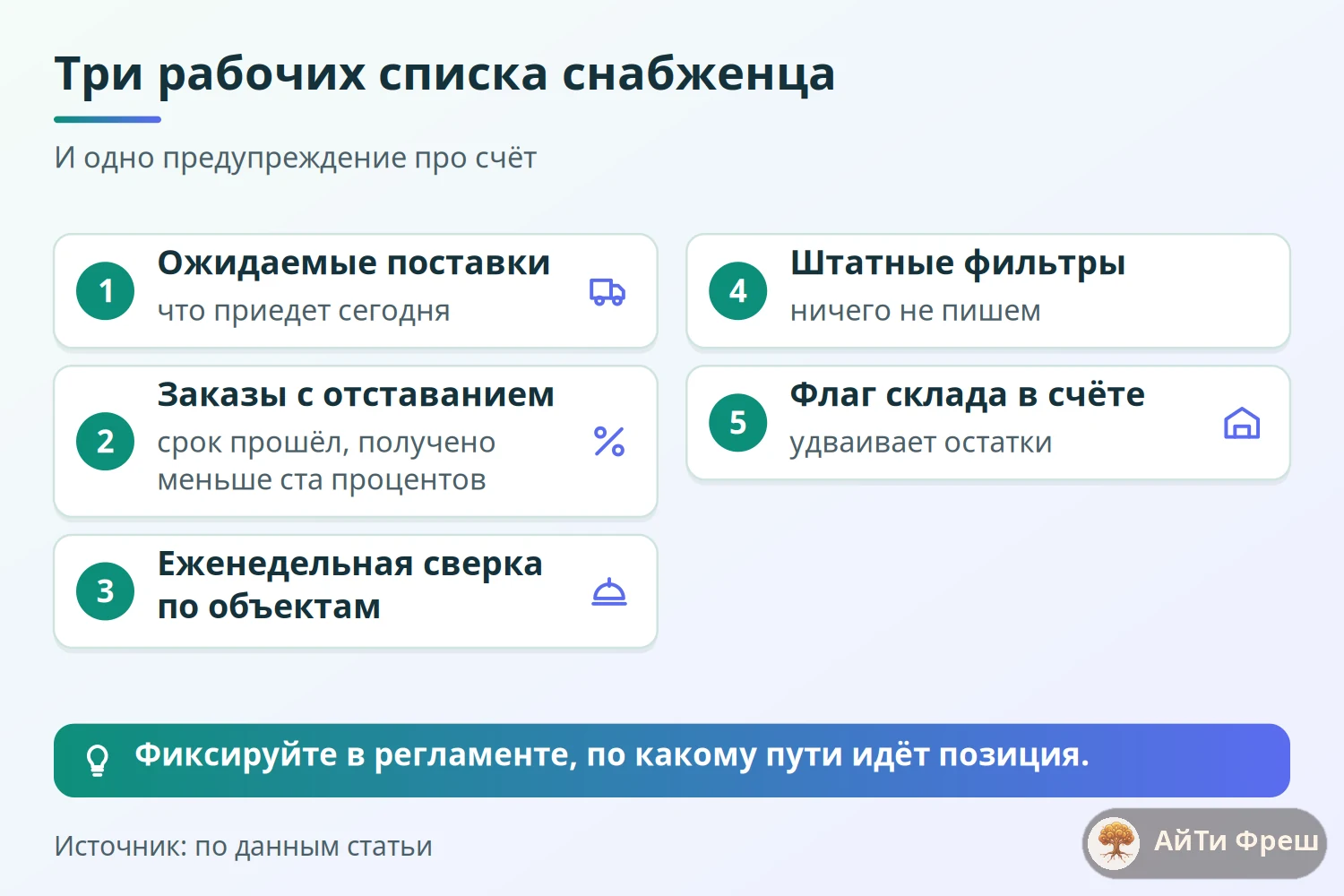
Task: Click the percent sign icon
Action: [609, 441]
